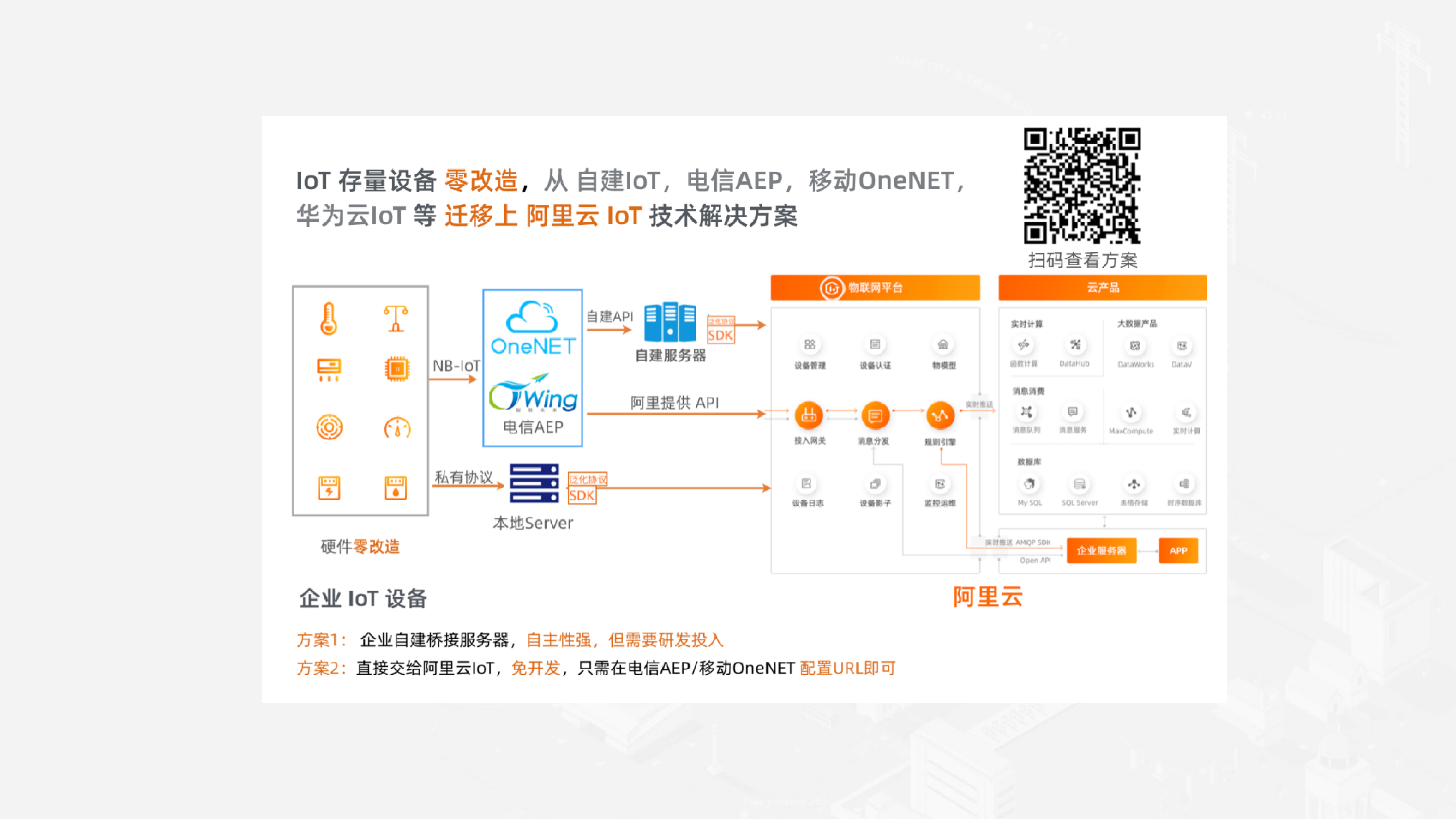Click the water meter icon with droplet

[x=396, y=488]
